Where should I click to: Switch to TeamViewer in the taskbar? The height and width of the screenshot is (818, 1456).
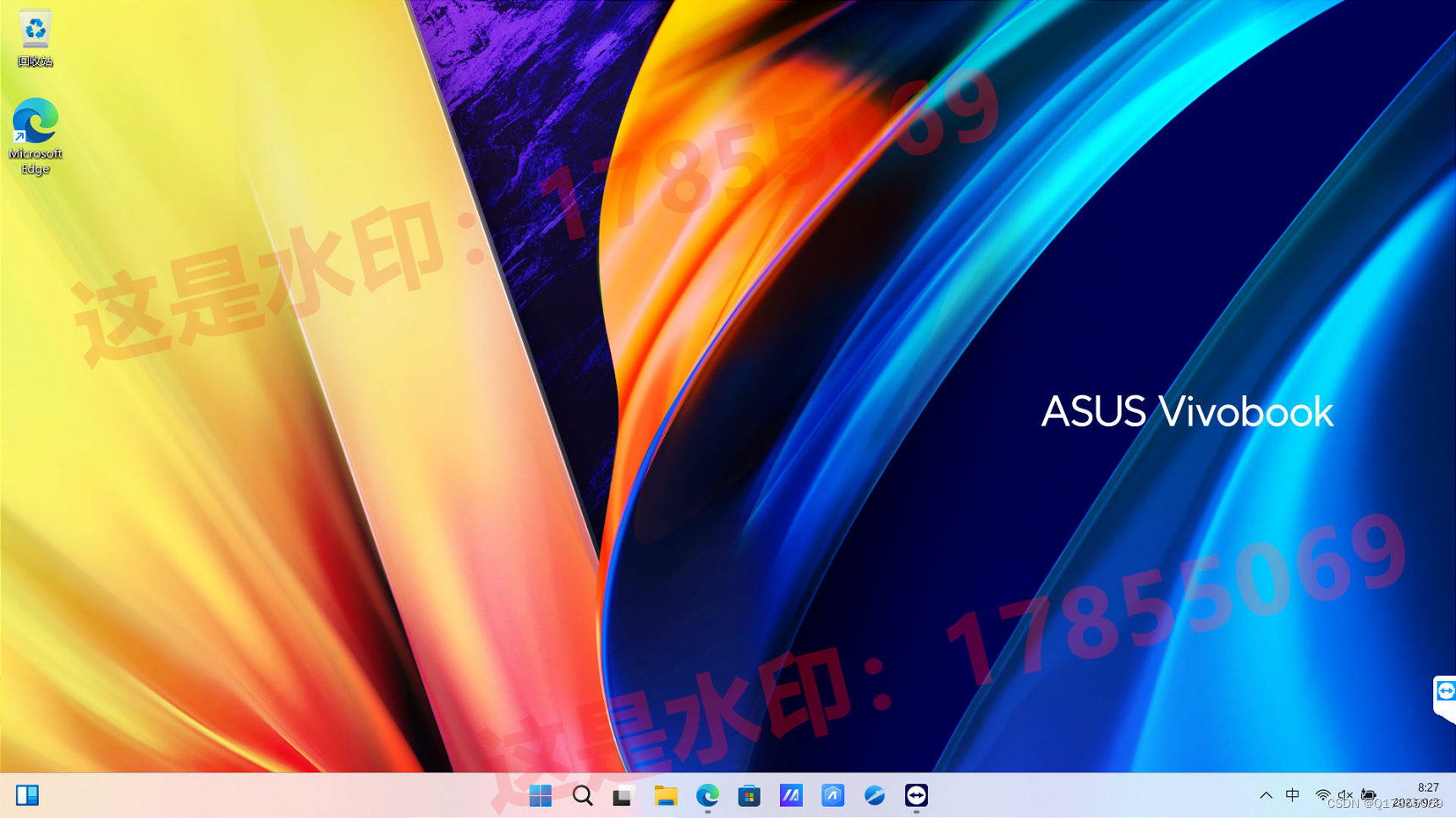pyautogui.click(x=916, y=795)
